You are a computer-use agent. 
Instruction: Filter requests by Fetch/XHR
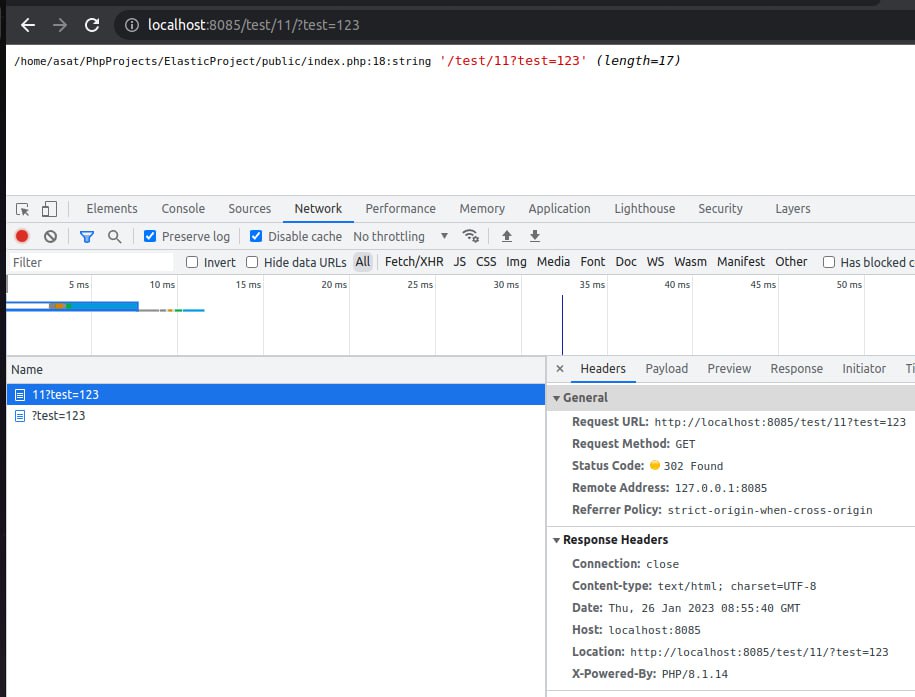[x=414, y=262]
